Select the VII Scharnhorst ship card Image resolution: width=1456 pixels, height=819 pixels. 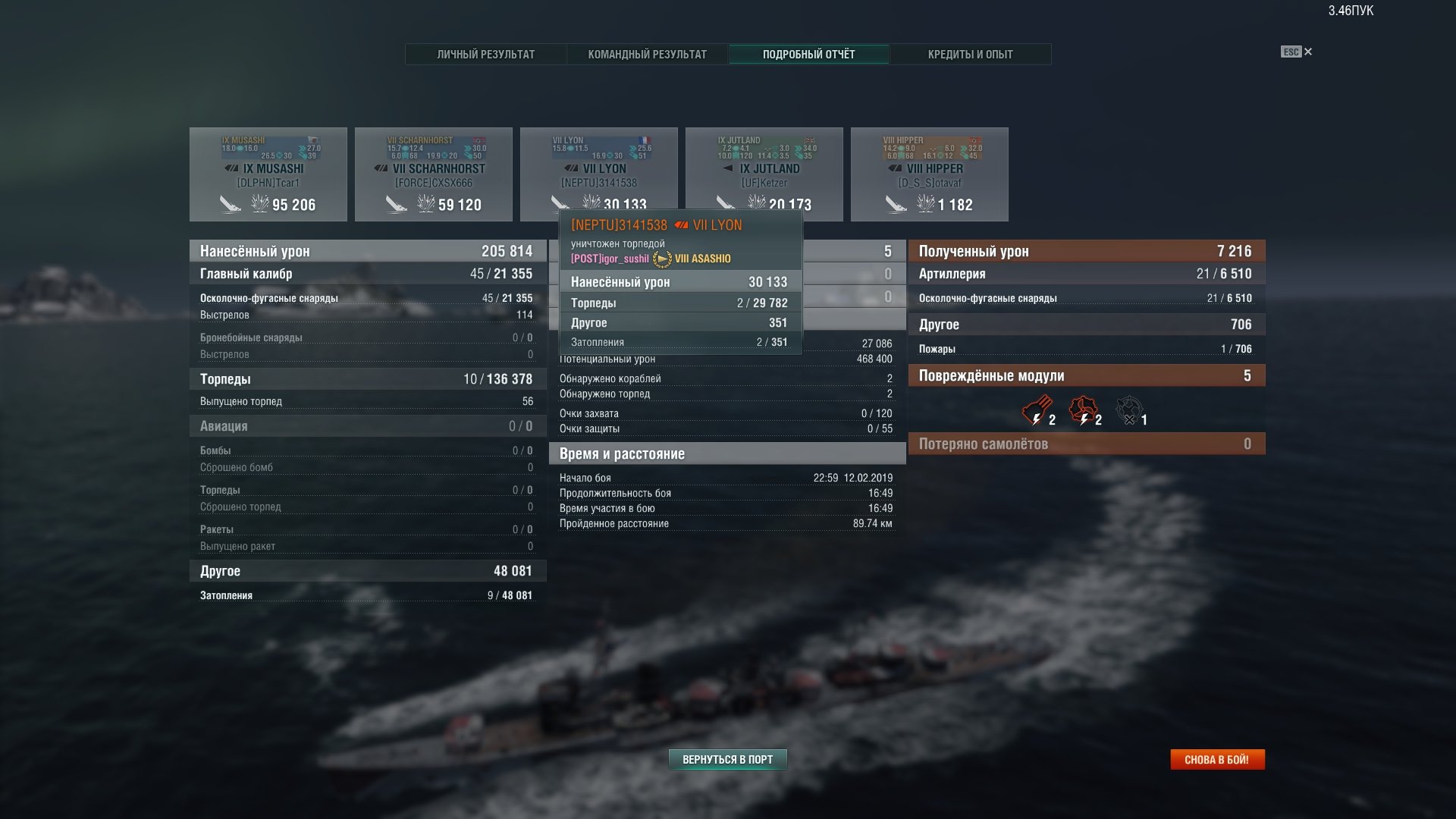pos(434,174)
